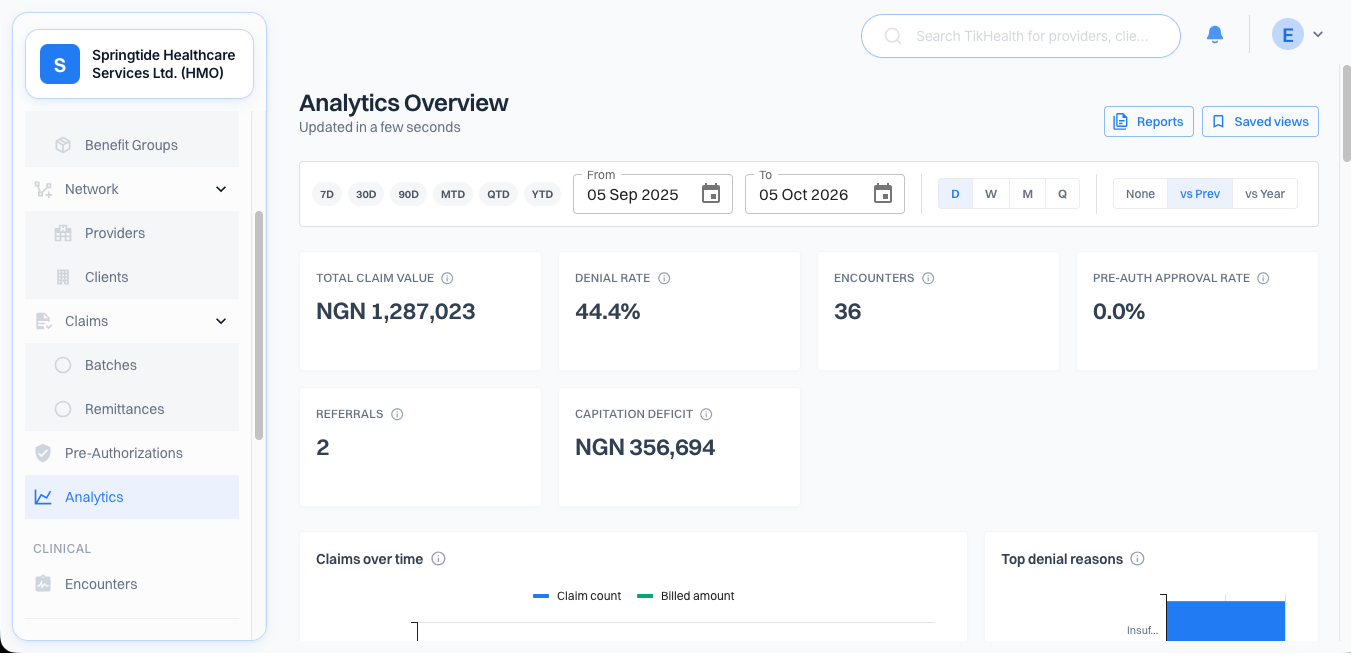Viewport: 1351px width, 664px height.
Task: Show info for Denial Rate
Action: [x=664, y=278]
